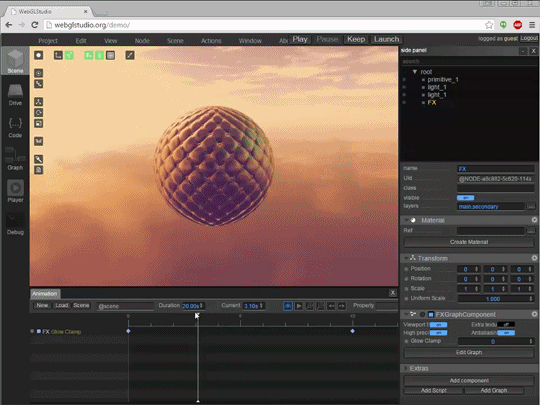Click the Edit Graph button
Screen dimensions: 540x405
point(469,352)
